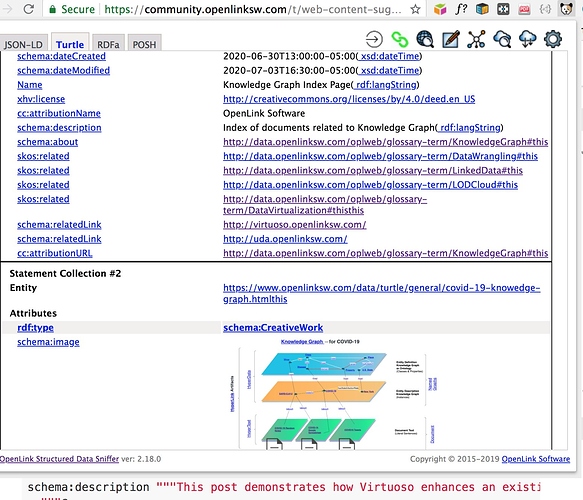The width and height of the screenshot is (583, 500).
Task: Click the blue-orange box extension icon
Action: point(482,9)
